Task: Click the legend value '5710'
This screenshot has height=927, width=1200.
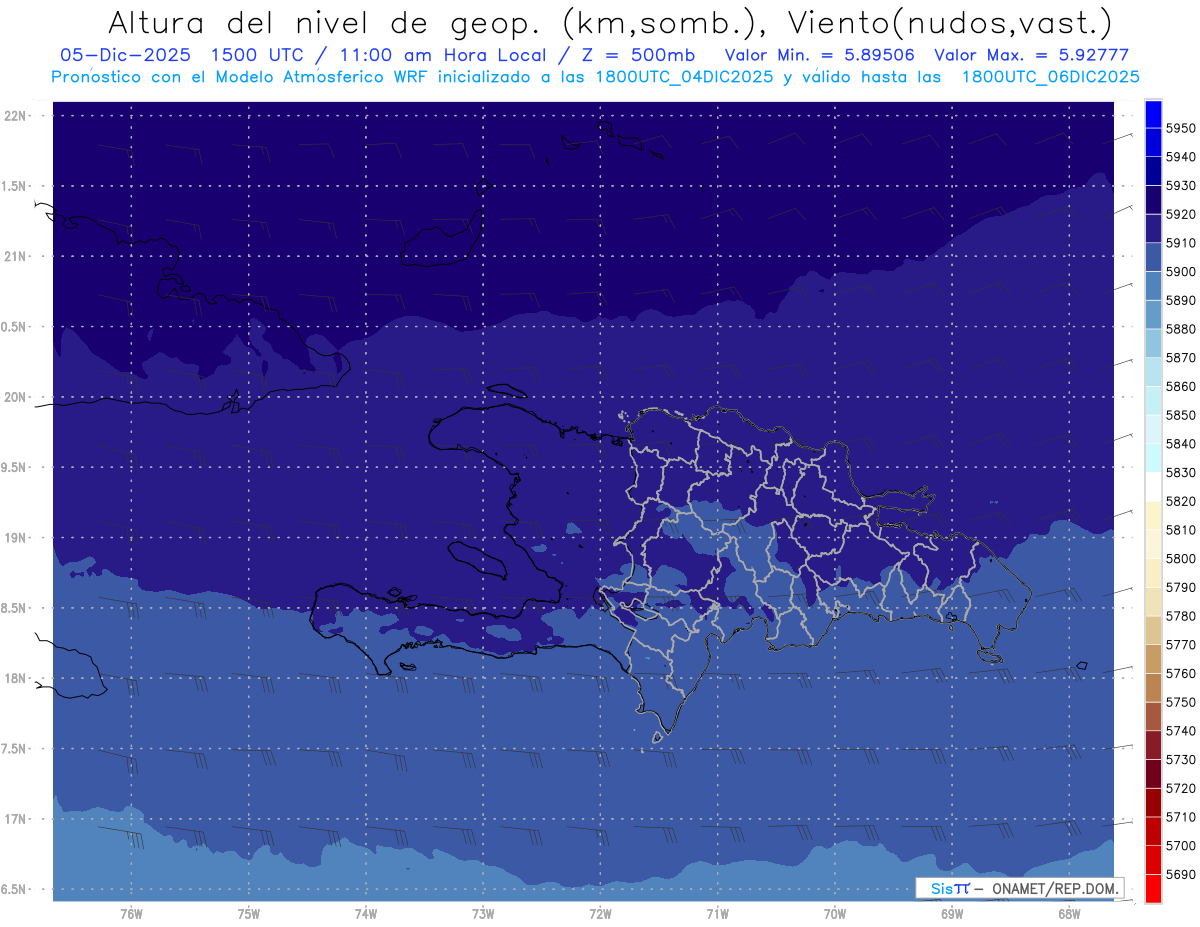Action: pyautogui.click(x=1181, y=816)
